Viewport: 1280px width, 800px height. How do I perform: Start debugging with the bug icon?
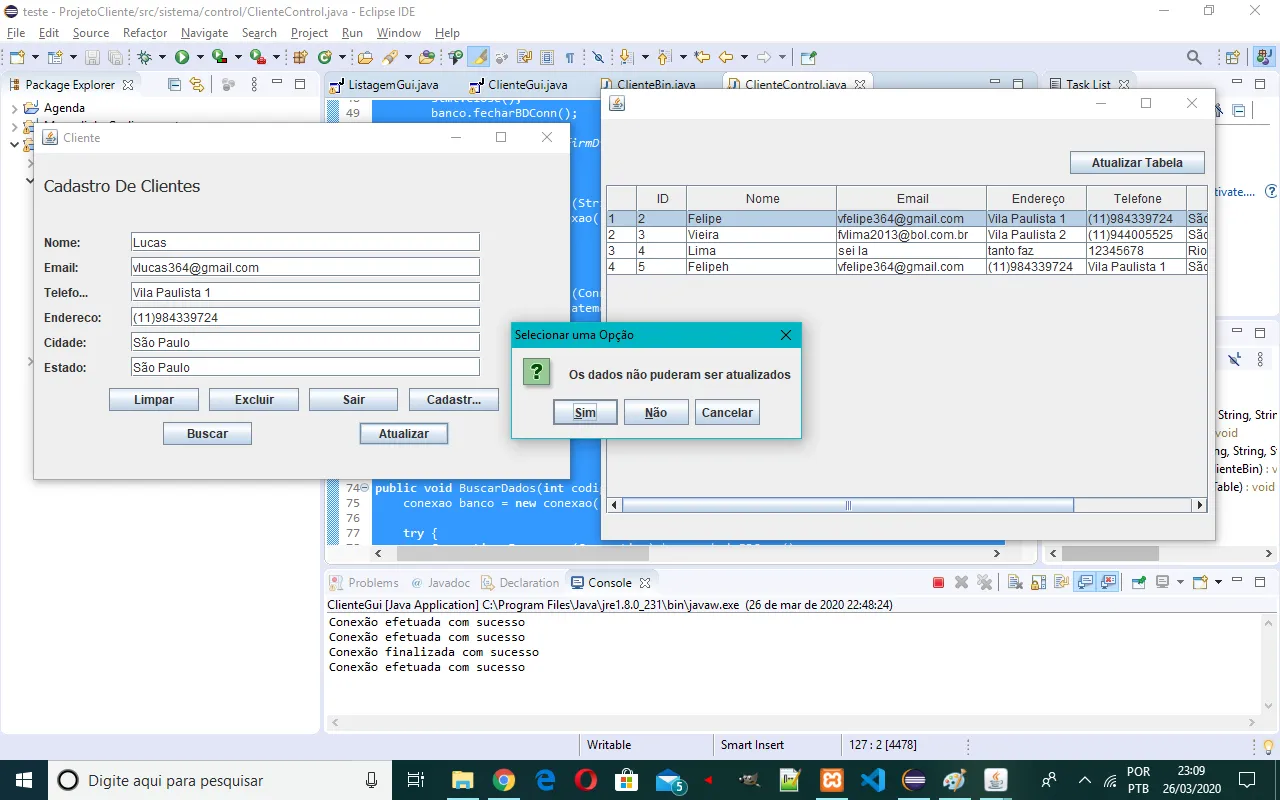tap(145, 58)
